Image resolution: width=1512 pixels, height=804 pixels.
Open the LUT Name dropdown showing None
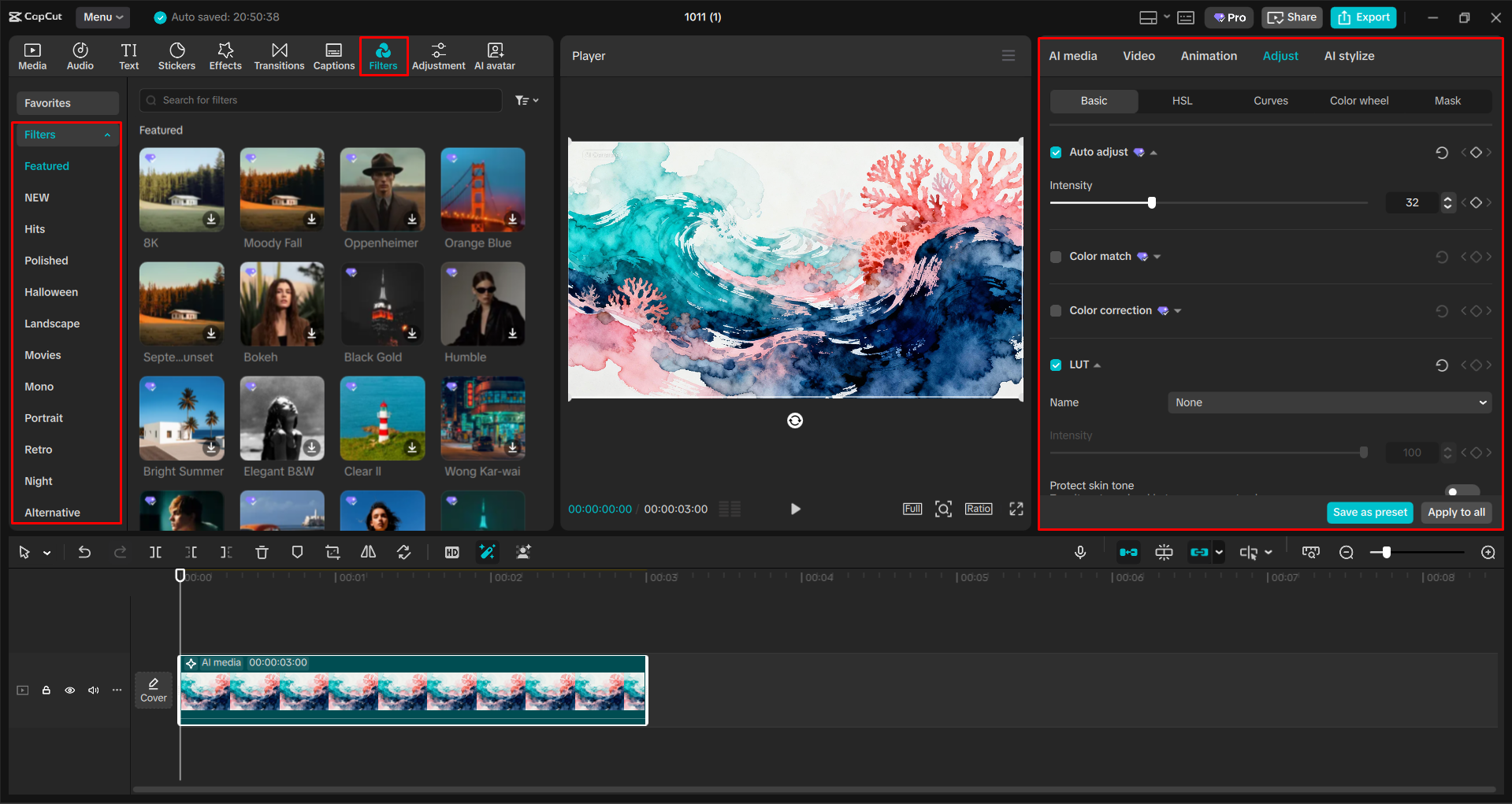click(x=1328, y=402)
